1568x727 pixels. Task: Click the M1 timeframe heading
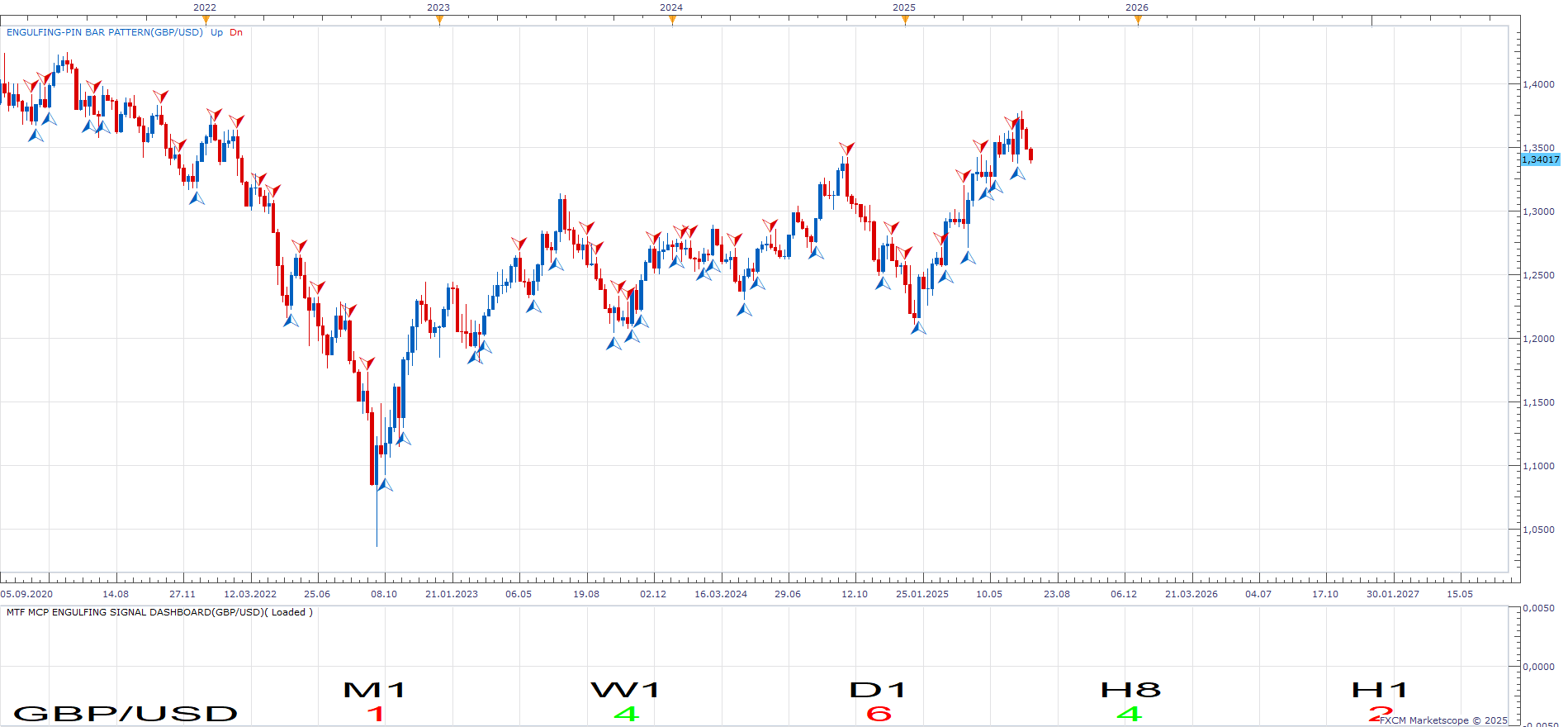(x=375, y=690)
